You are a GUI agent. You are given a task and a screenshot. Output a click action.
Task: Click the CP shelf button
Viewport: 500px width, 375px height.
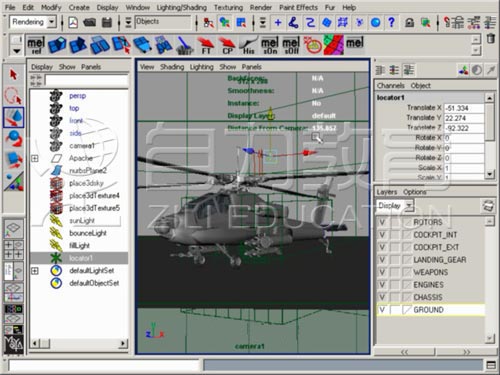coord(227,46)
